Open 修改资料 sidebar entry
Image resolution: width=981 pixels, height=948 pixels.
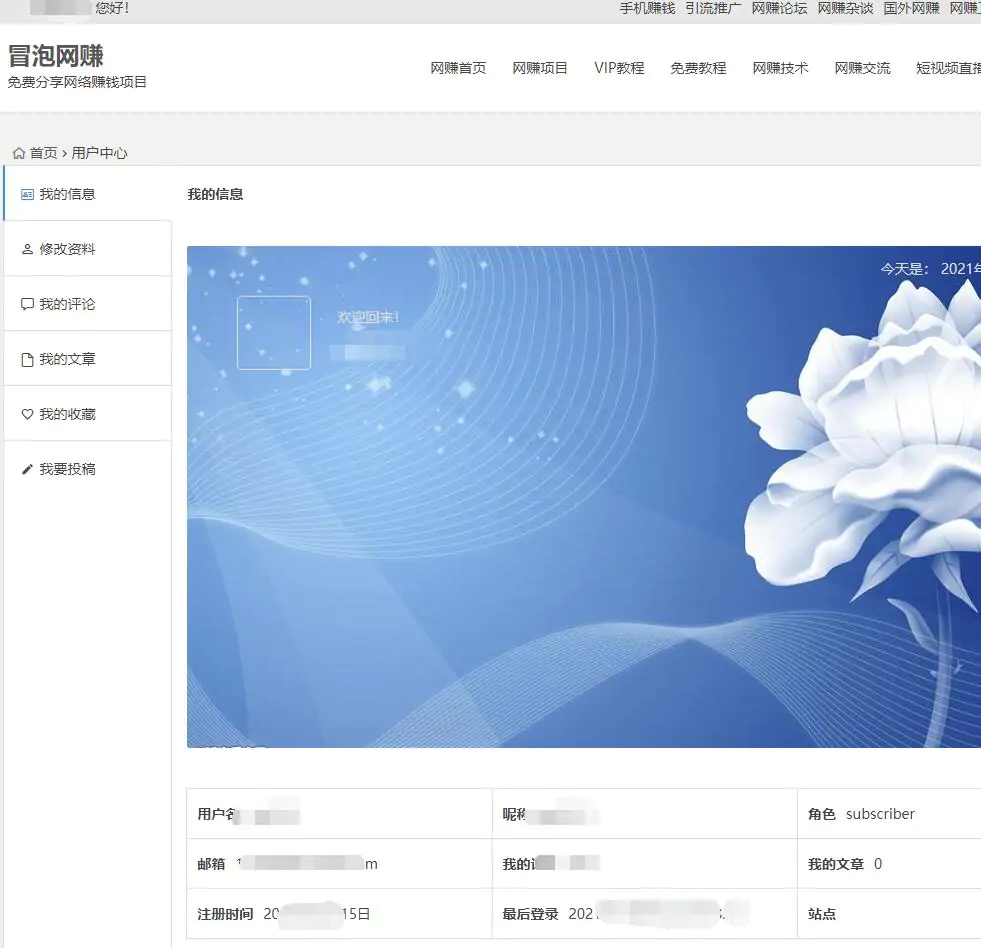pos(88,249)
